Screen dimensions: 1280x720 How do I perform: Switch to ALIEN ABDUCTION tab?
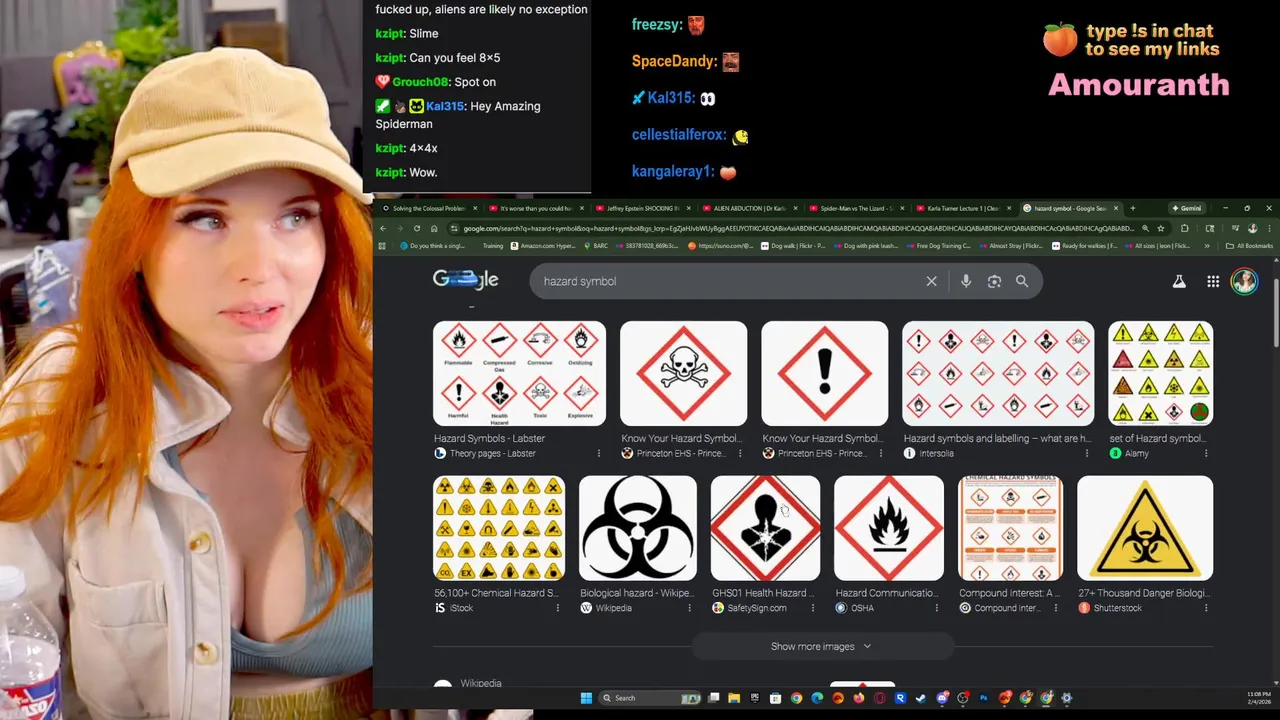pos(749,208)
